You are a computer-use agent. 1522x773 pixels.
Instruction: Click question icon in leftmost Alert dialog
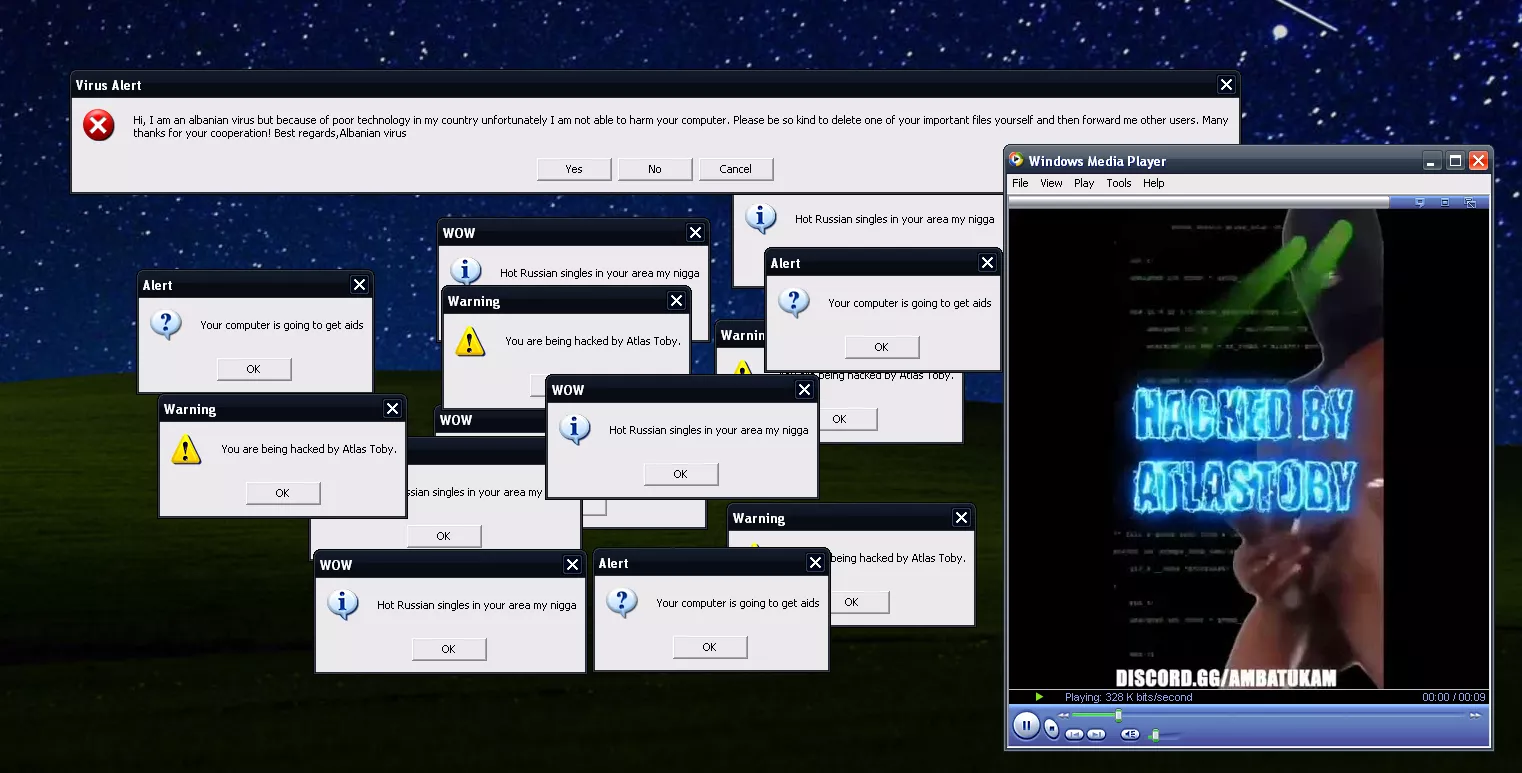pyautogui.click(x=165, y=324)
